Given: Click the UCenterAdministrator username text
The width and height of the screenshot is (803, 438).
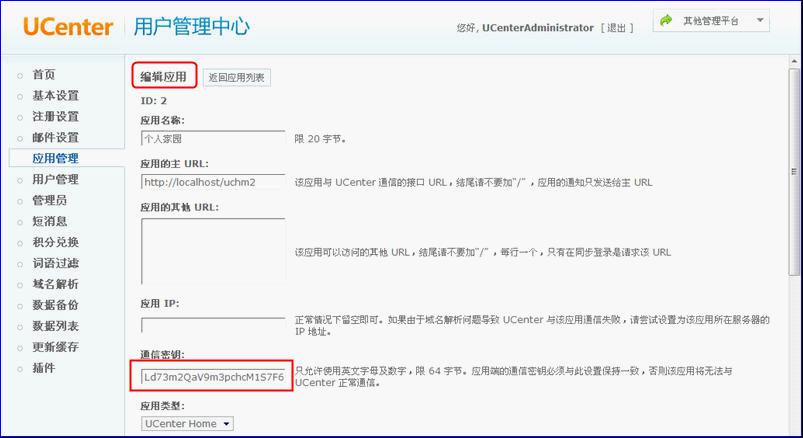Looking at the screenshot, I should click(x=538, y=28).
